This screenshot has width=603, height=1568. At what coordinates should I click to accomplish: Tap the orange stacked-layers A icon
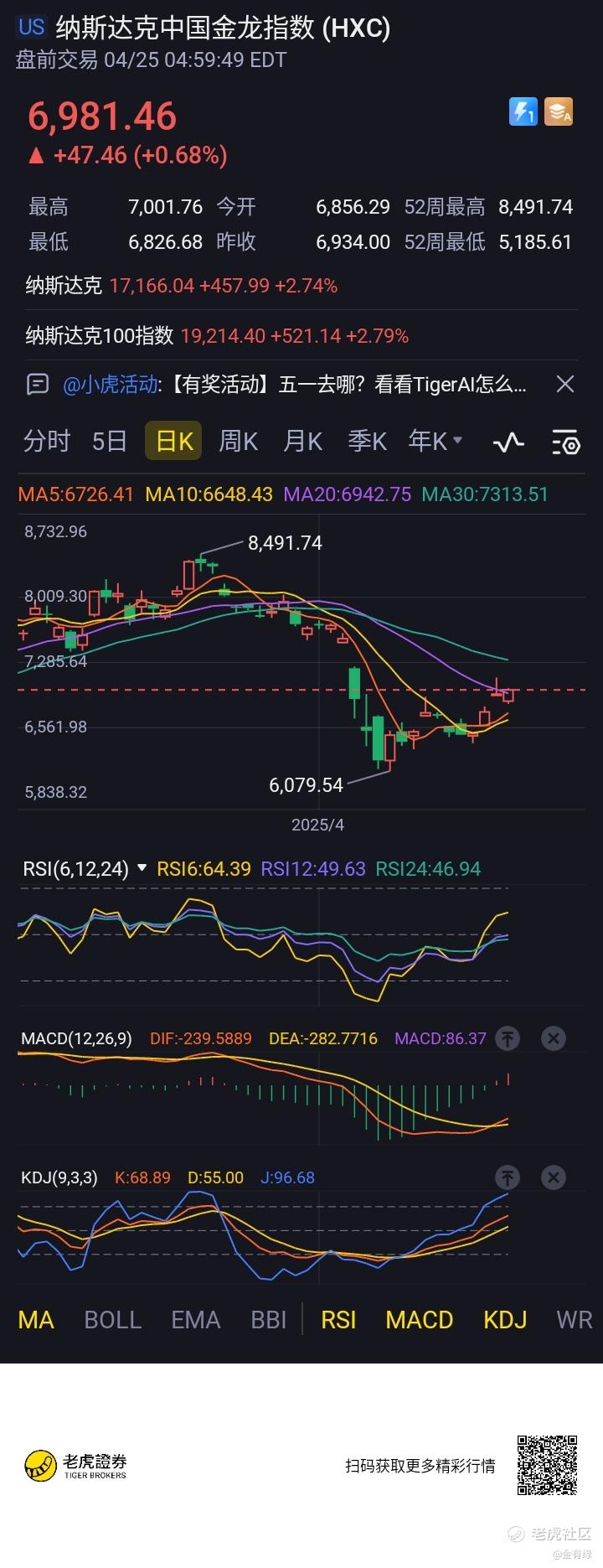click(x=559, y=111)
